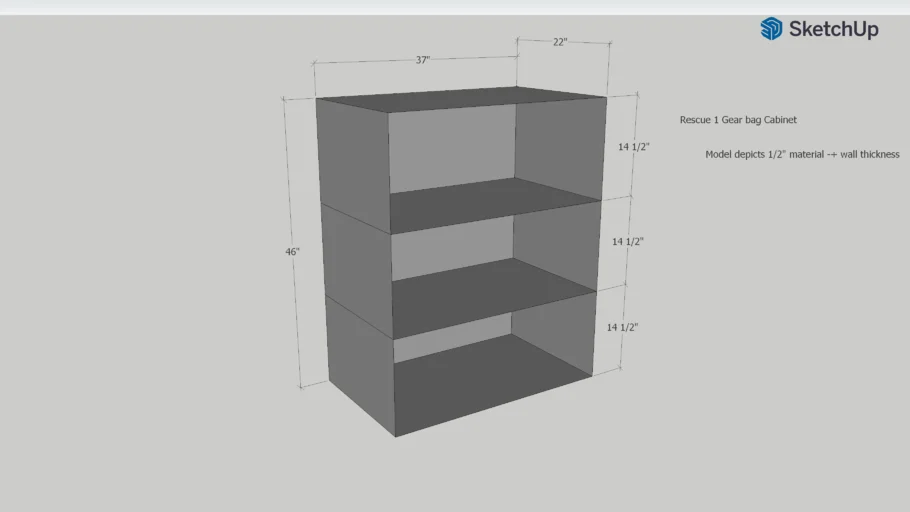The image size is (910, 512).
Task: Select upper section of left side panel
Action: click(352, 162)
